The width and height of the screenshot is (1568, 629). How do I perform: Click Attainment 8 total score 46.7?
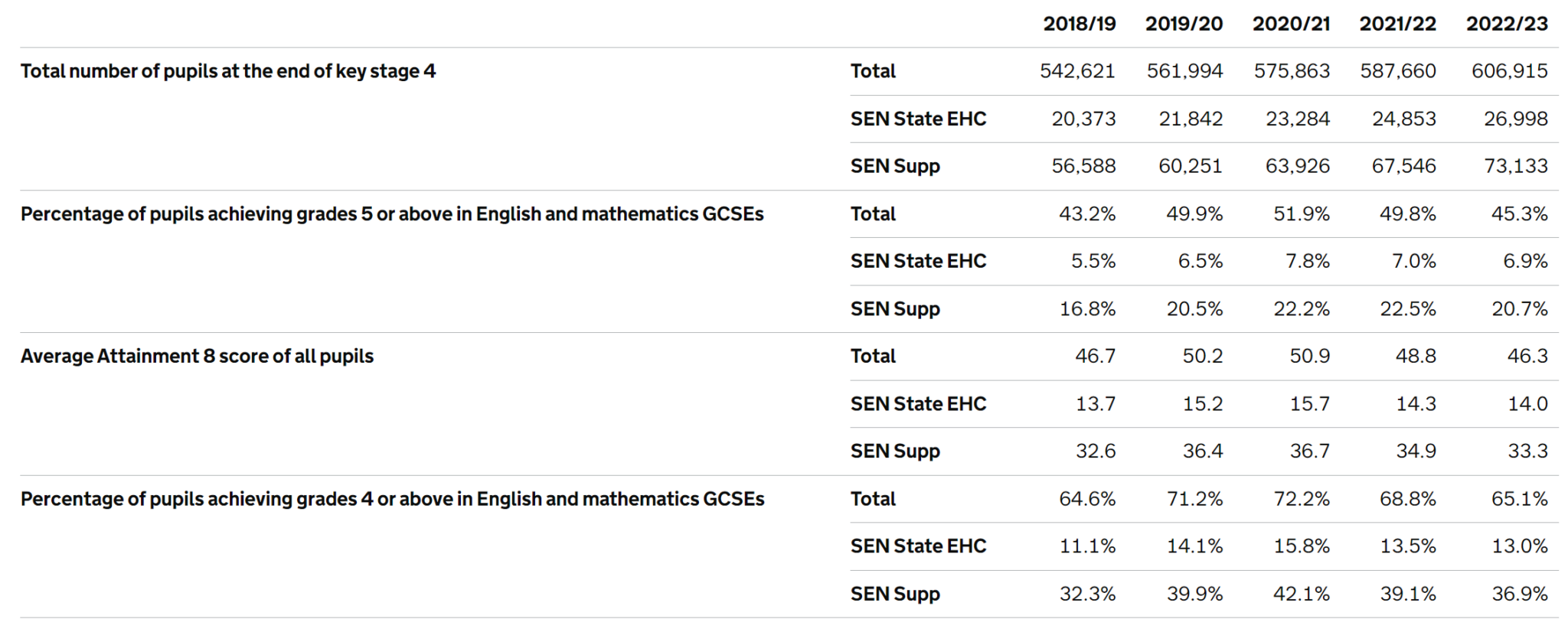pyautogui.click(x=1095, y=357)
